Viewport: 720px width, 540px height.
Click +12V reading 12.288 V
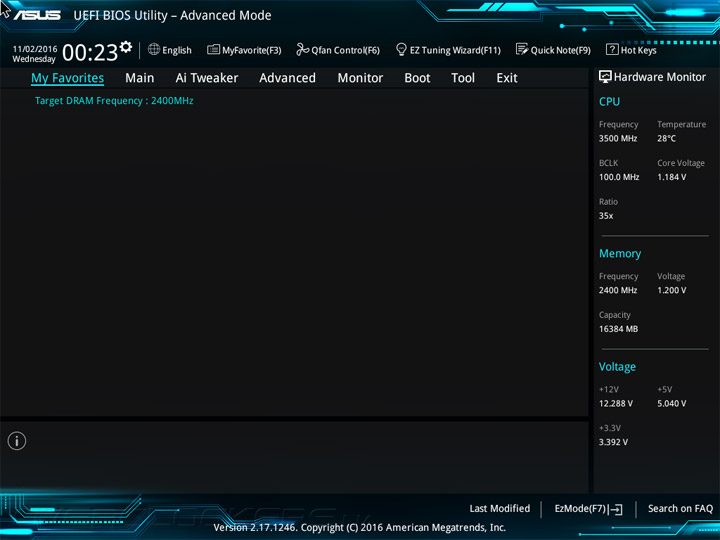click(x=616, y=404)
